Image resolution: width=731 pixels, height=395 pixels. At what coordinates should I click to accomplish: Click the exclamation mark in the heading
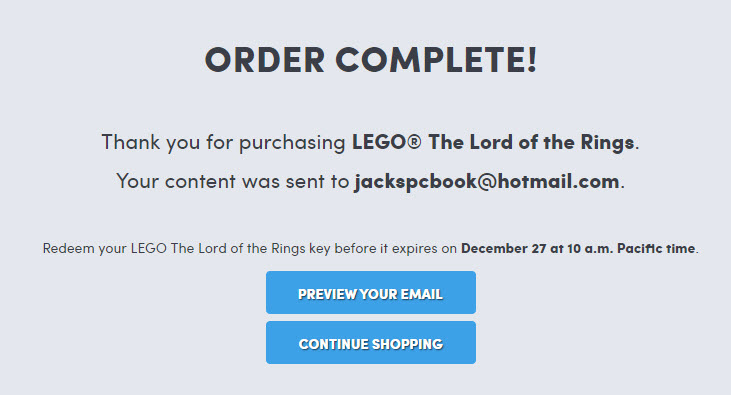pyautogui.click(x=533, y=60)
